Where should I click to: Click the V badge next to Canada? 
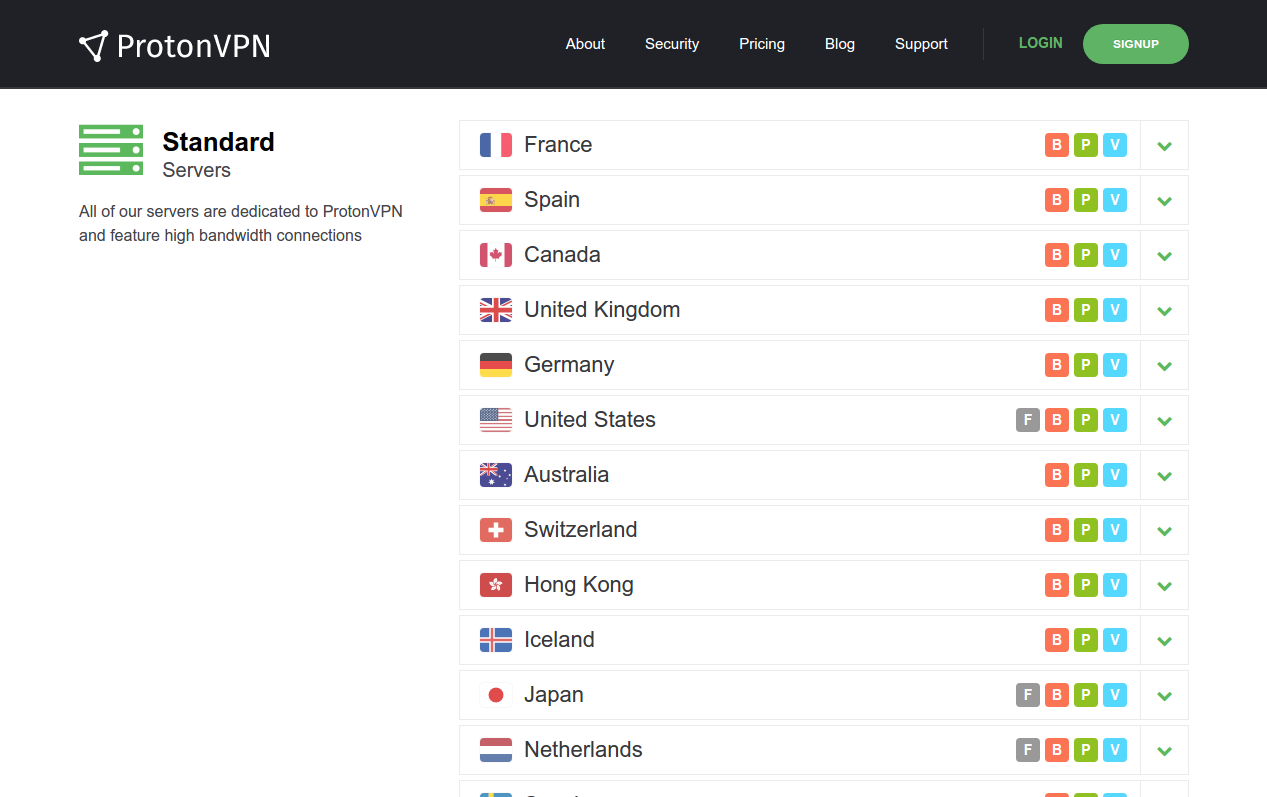[x=1115, y=255]
